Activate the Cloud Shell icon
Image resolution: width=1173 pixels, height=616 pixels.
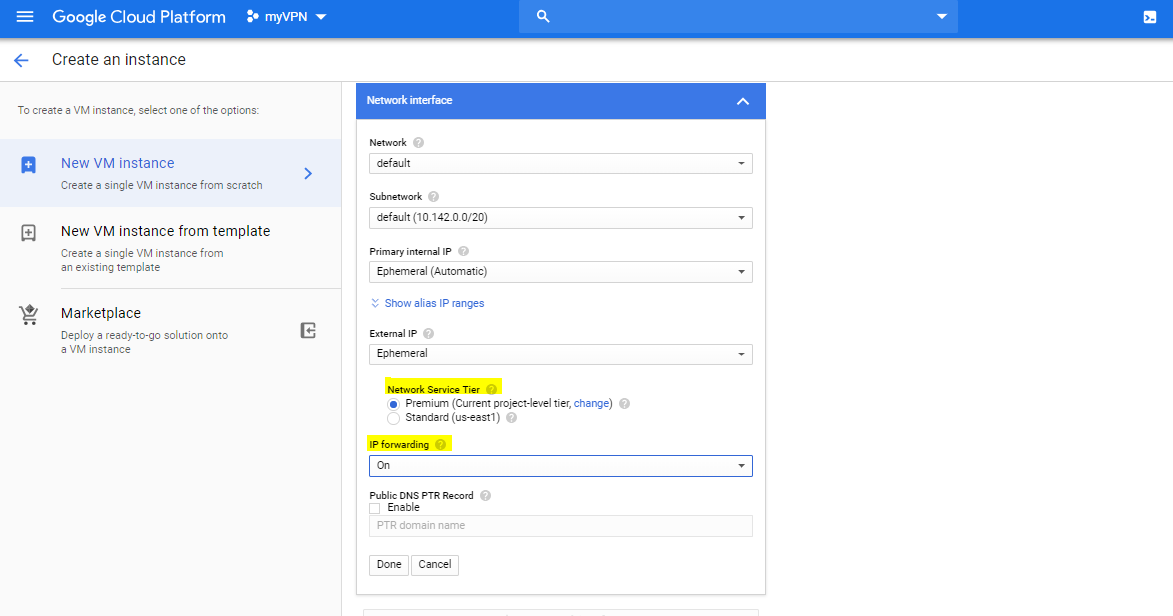click(1150, 17)
